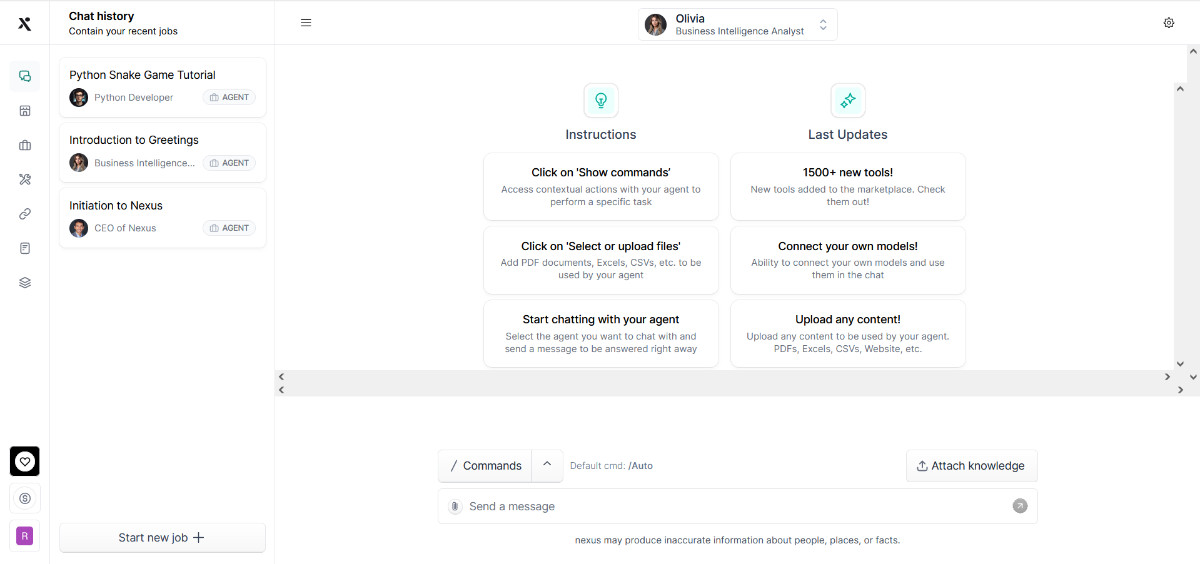1200x564 pixels.
Task: Open the 1500+ new tools update card
Action: (848, 186)
